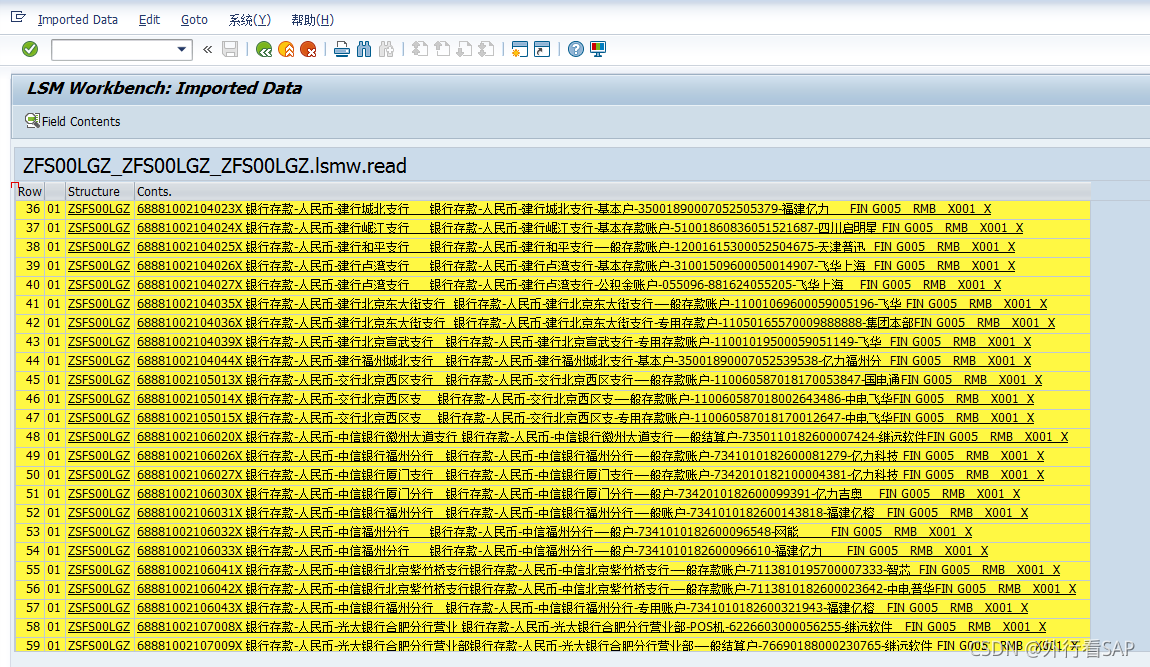
Task: Click contents starting 68881002106020X
Action: pos(603,437)
